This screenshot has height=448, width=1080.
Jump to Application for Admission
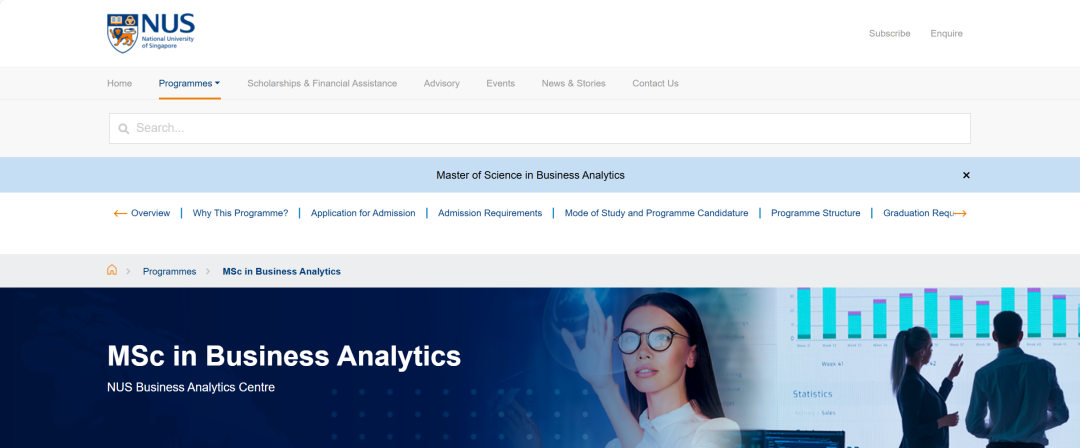tap(363, 213)
